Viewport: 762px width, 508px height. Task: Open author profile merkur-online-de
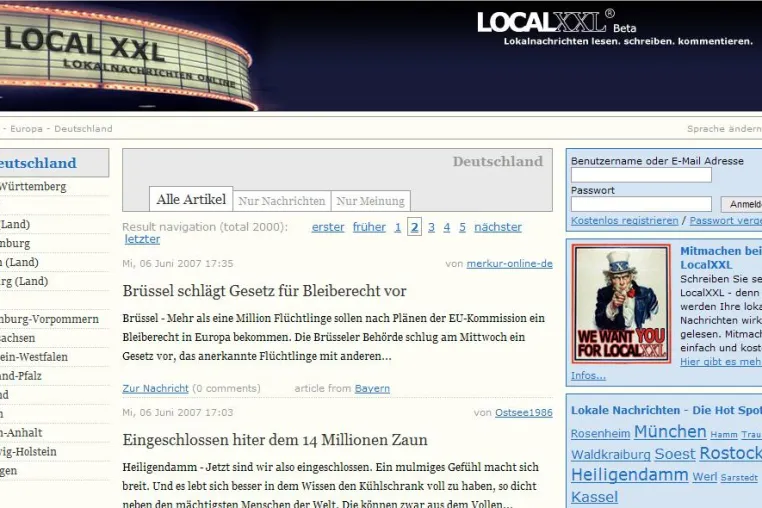click(x=509, y=263)
